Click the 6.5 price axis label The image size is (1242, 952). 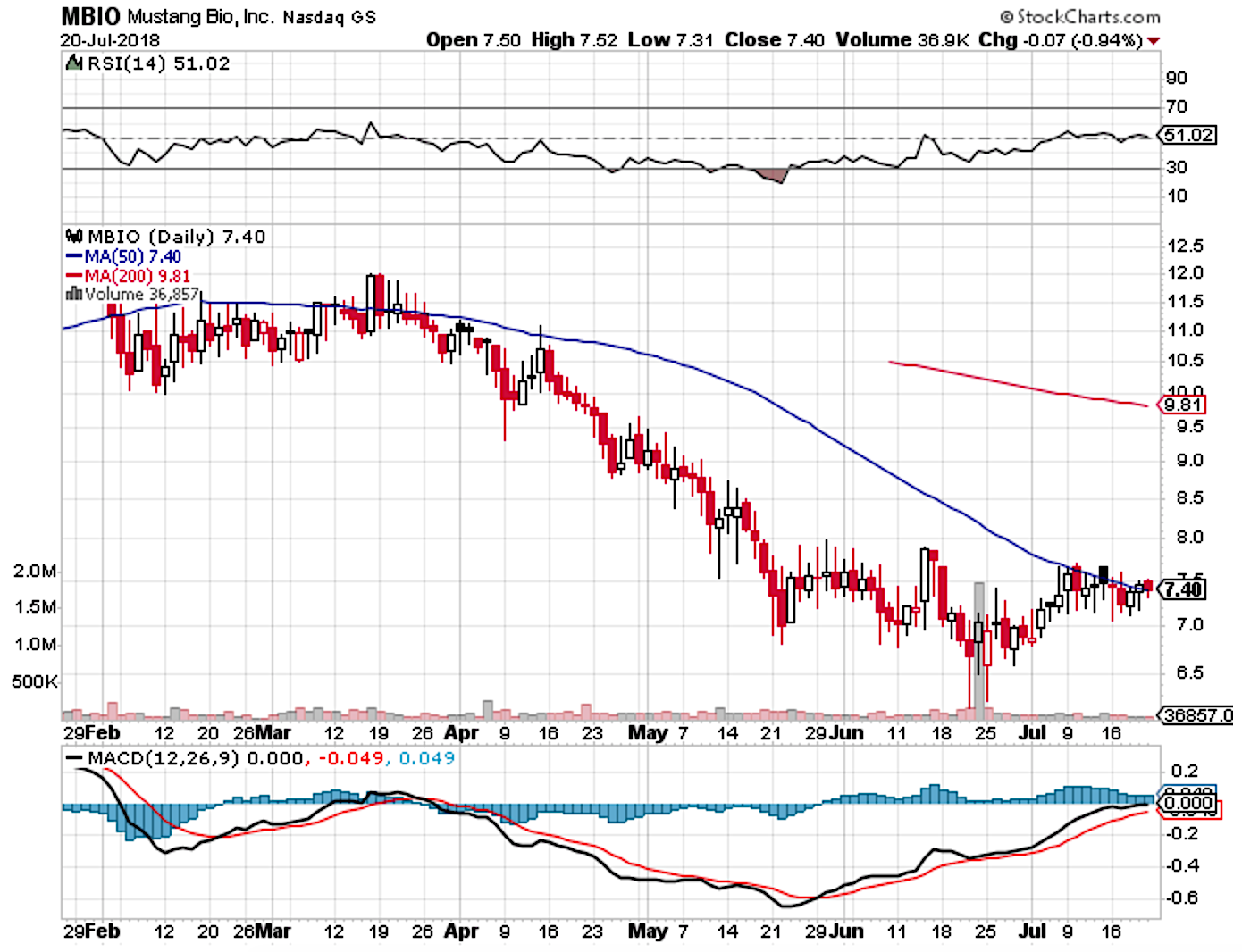pos(1189,672)
